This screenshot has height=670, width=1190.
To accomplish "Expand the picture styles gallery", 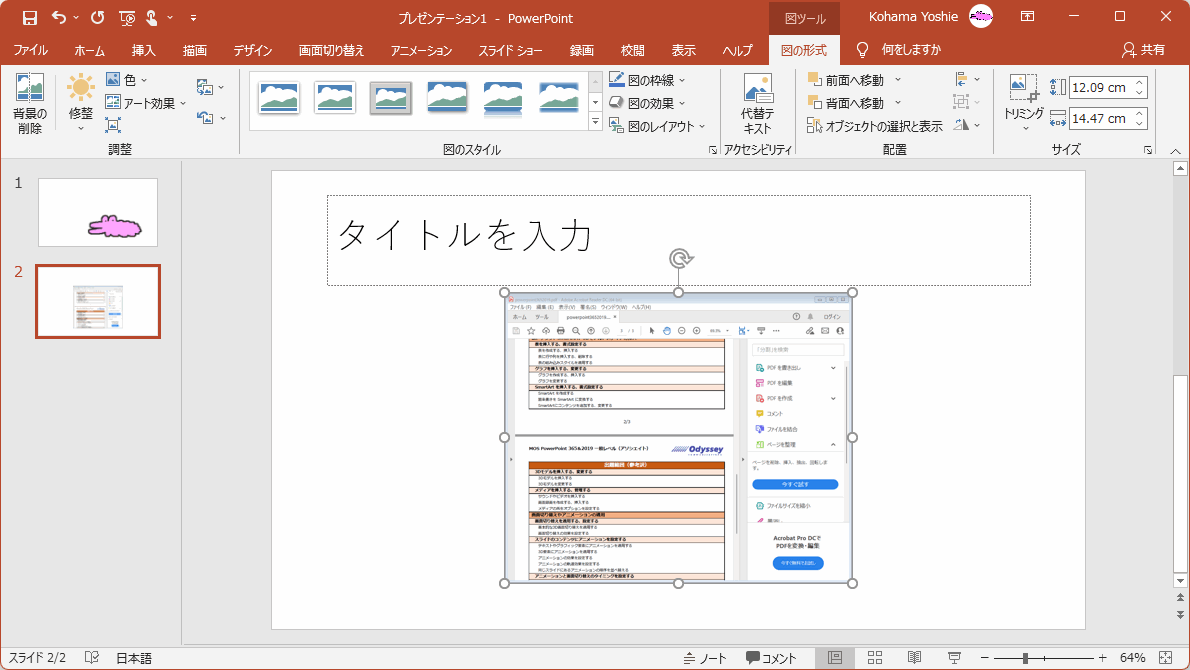I will pos(595,123).
